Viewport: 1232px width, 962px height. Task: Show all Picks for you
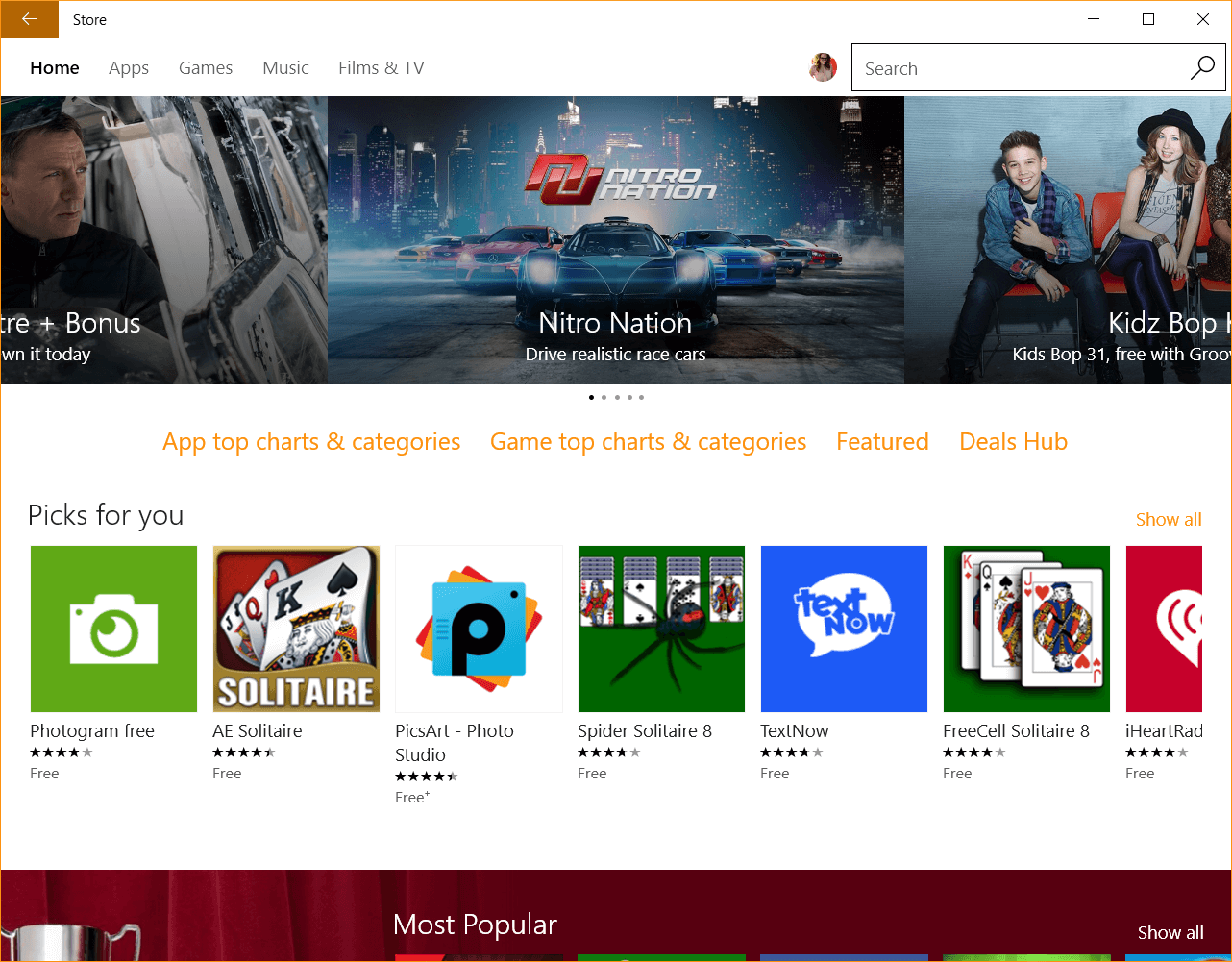tap(1169, 520)
